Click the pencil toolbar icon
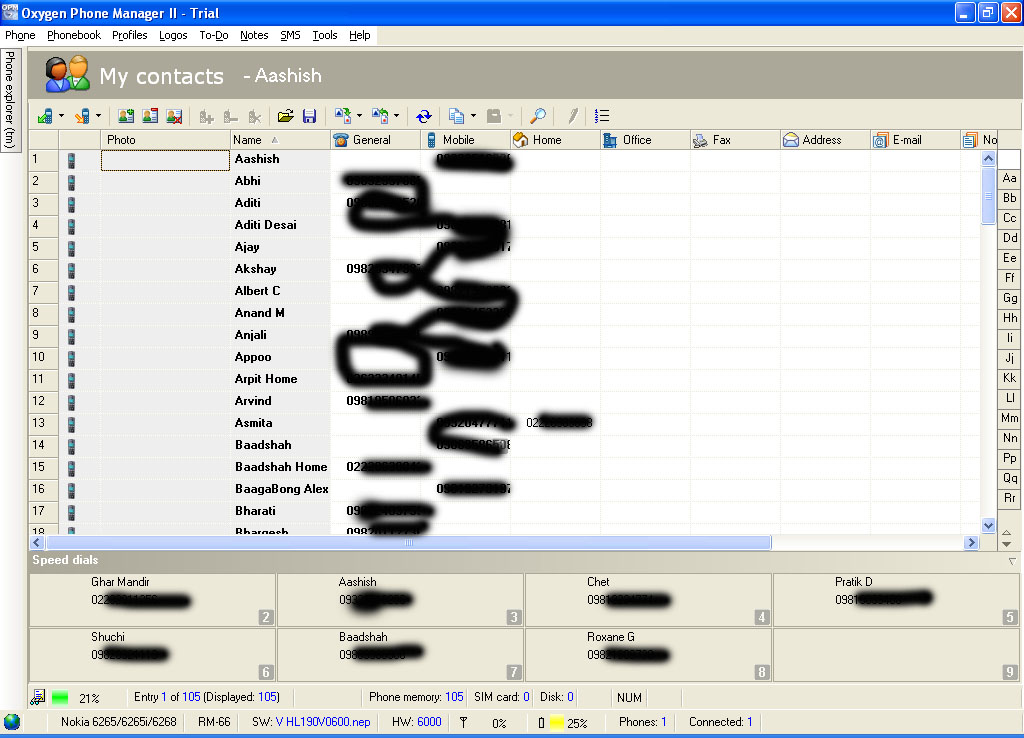Viewport: 1024px width, 738px height. pyautogui.click(x=573, y=116)
